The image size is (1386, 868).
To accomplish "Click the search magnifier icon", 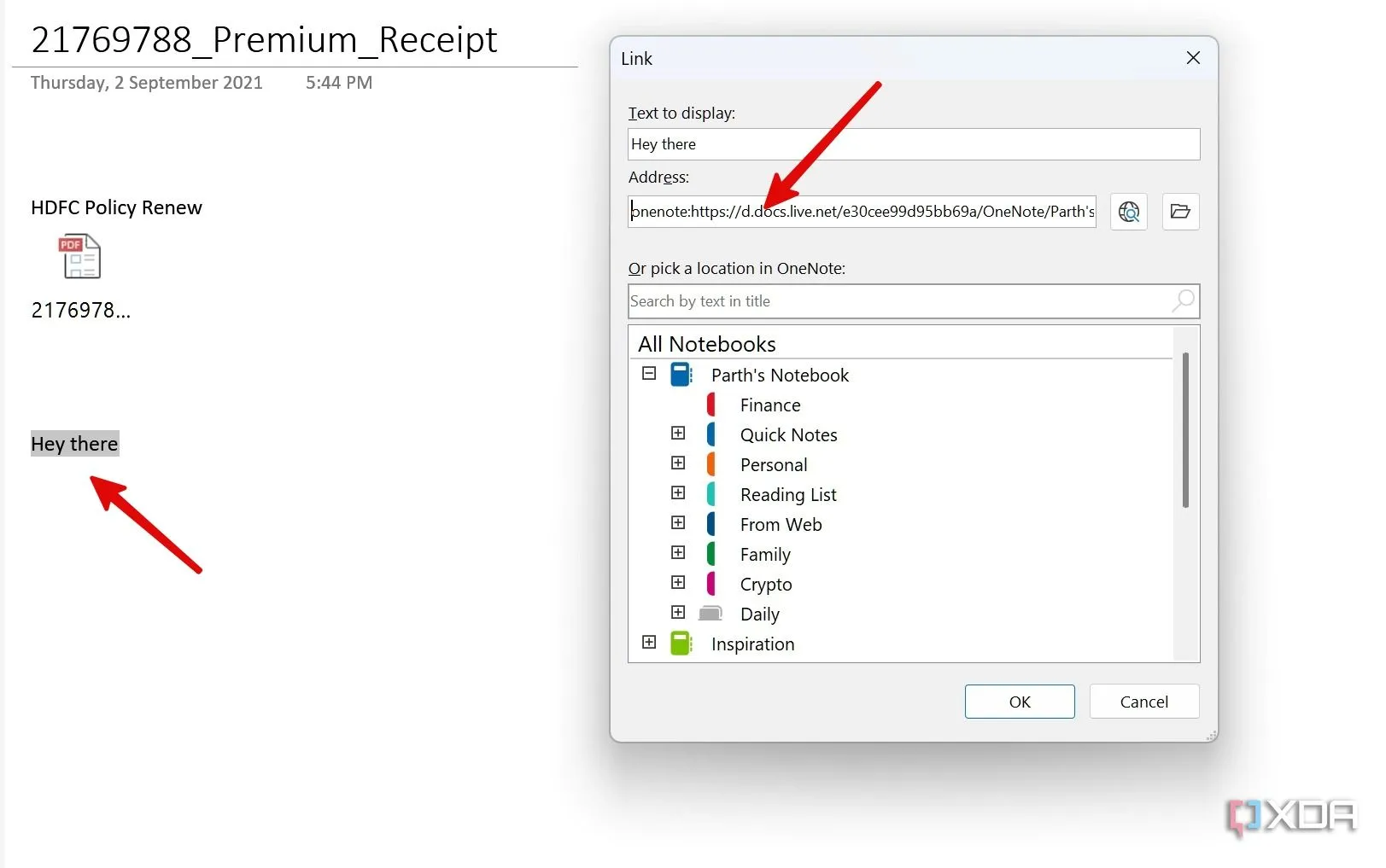I will click(1183, 301).
